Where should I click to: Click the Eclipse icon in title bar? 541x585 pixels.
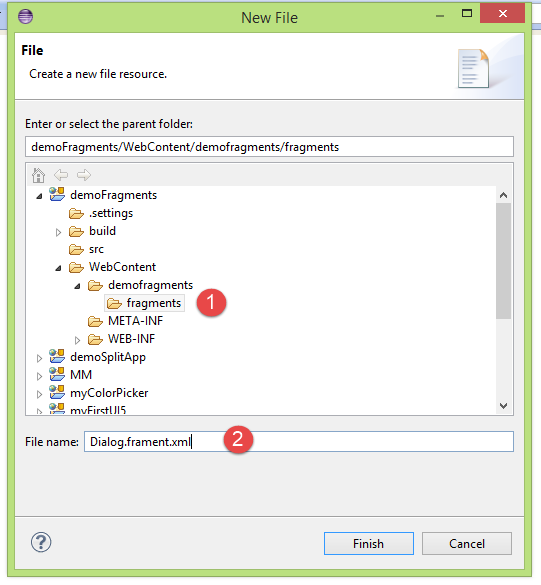(25, 16)
